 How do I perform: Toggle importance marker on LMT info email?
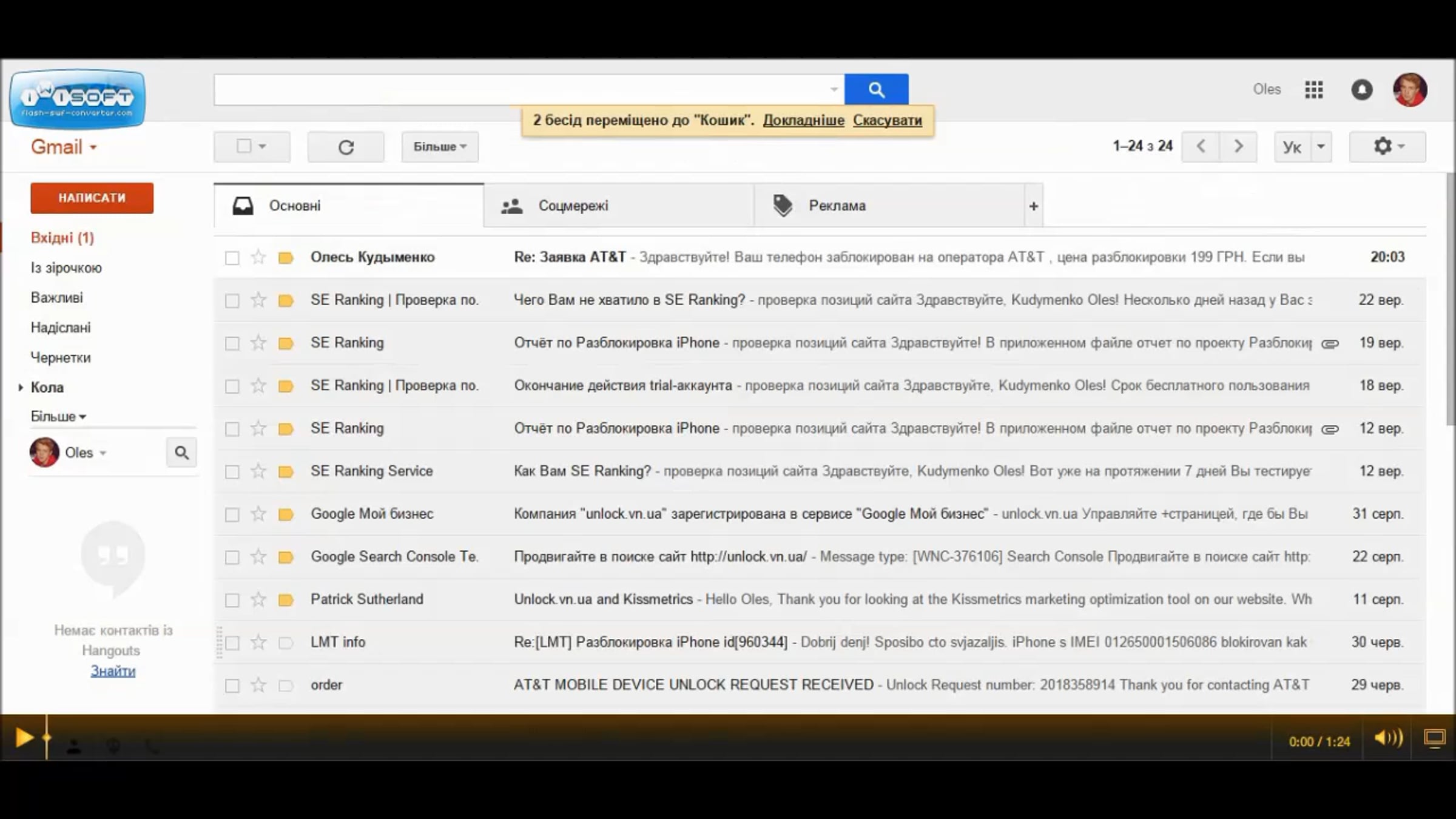point(286,642)
